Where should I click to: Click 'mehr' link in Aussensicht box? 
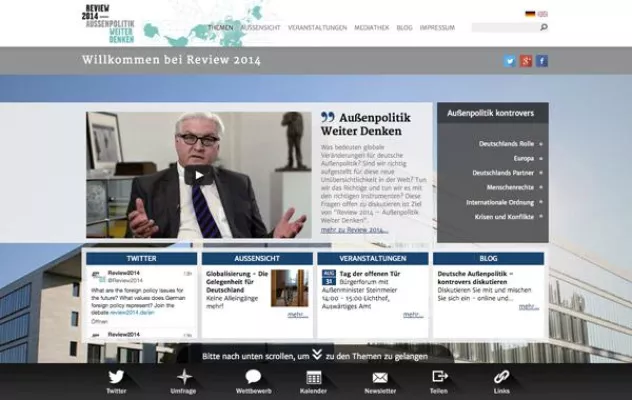tap(297, 314)
